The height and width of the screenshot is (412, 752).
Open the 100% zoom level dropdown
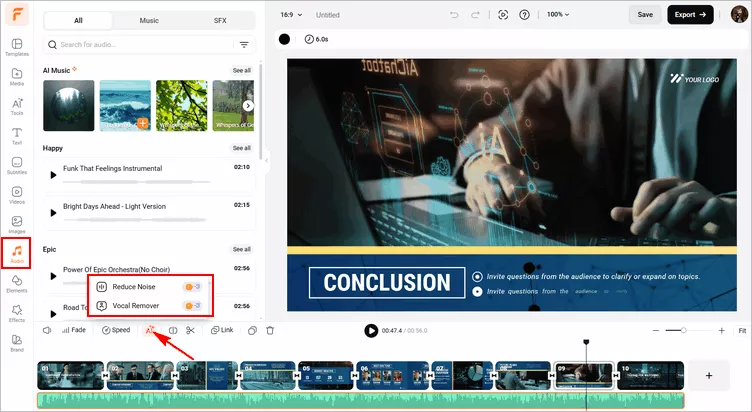[x=558, y=14]
